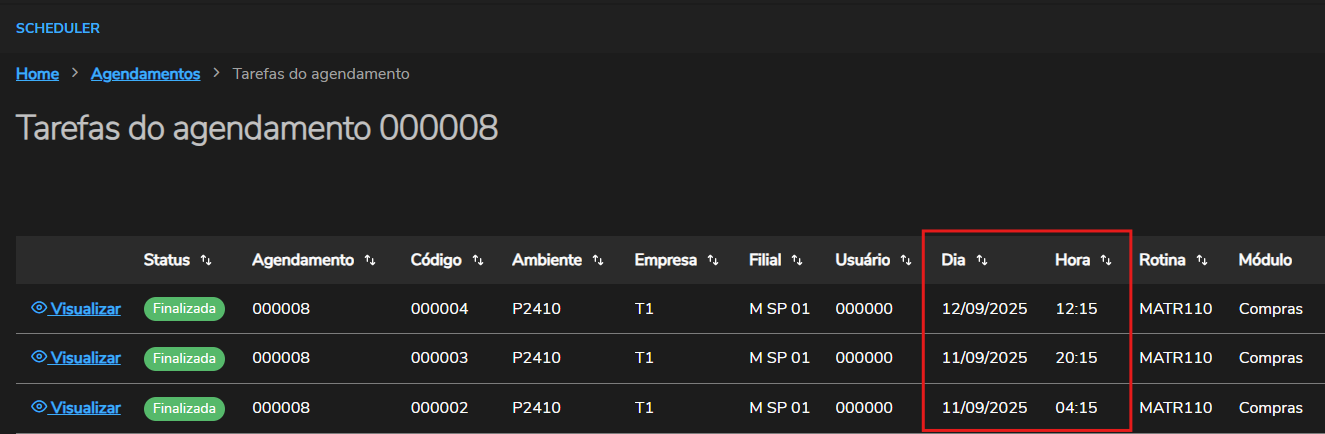This screenshot has width=1325, height=434.
Task: Click the eye icon for task 000004
Action: 39,309
